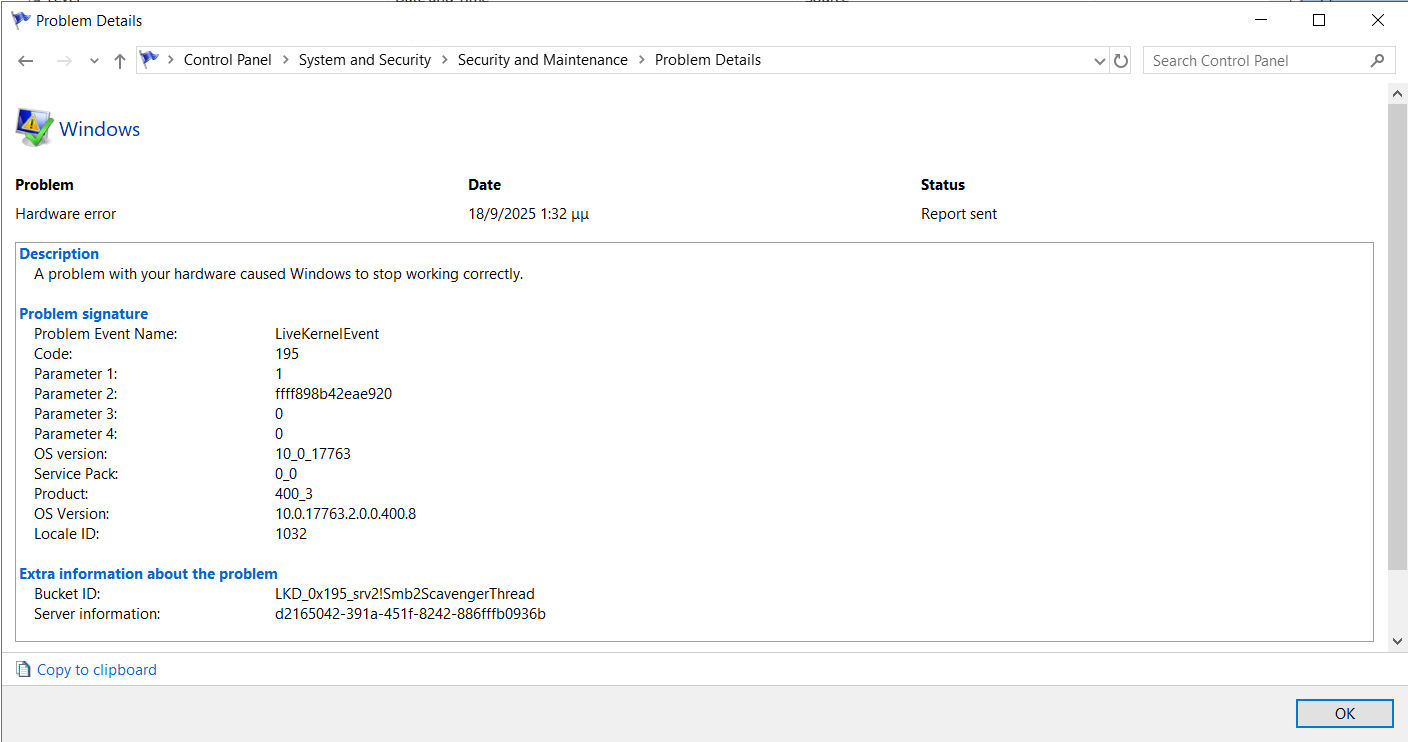Click the OS Version value 10.0.17763.2.0.0.400.8

click(x=345, y=514)
